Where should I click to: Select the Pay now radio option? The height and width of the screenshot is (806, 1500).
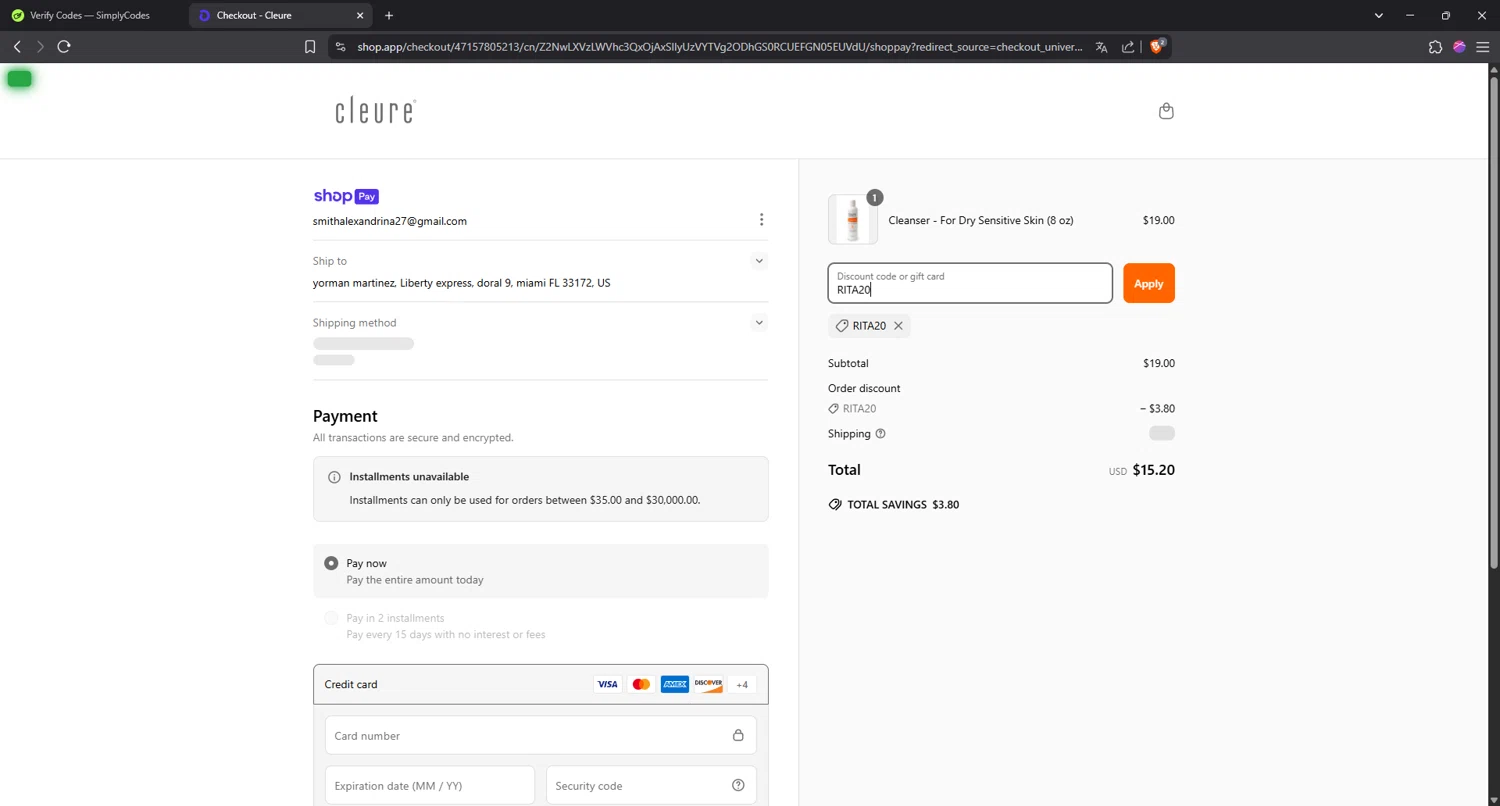[331, 564]
